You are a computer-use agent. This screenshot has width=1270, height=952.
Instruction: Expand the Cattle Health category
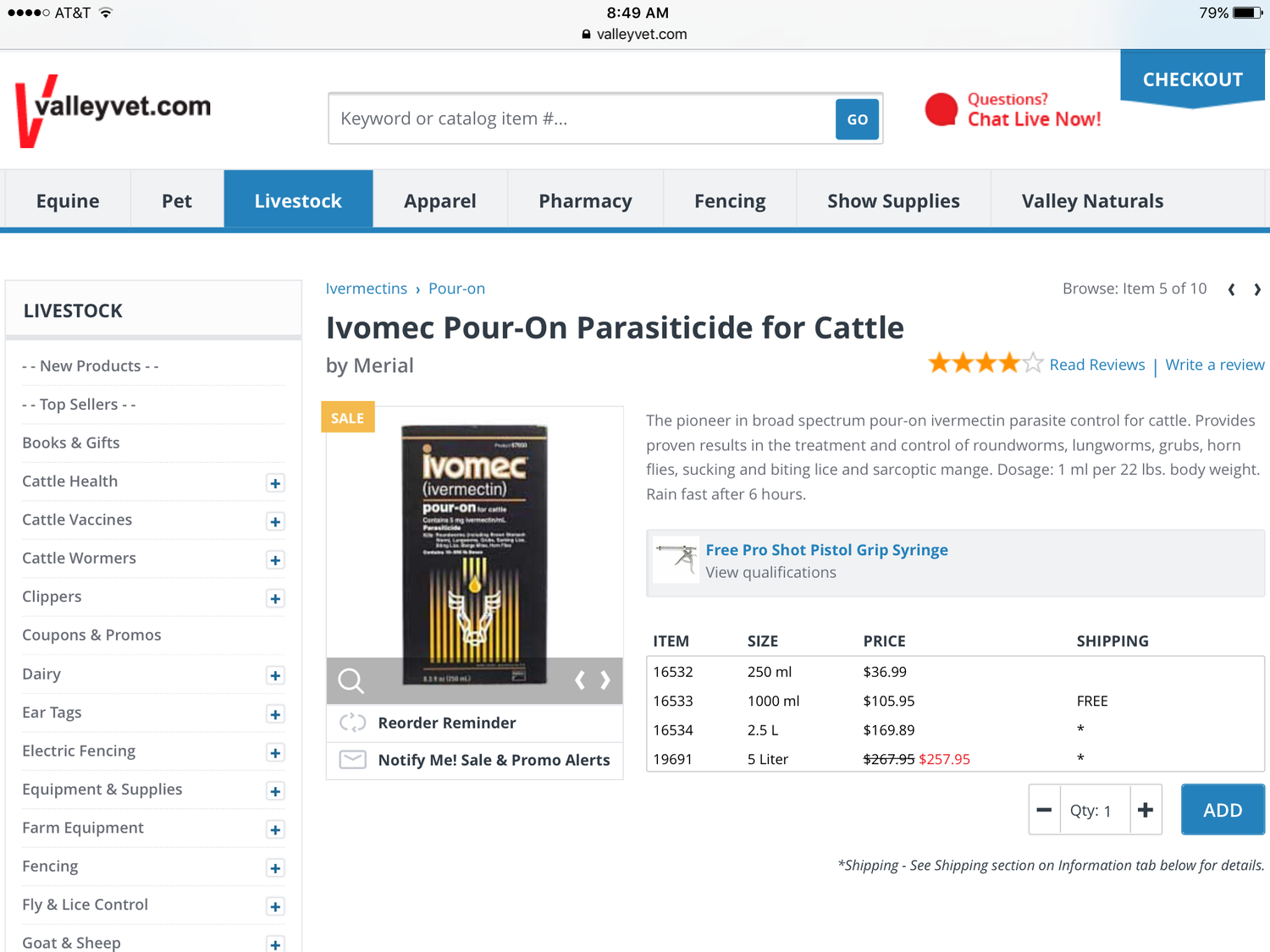click(x=275, y=483)
